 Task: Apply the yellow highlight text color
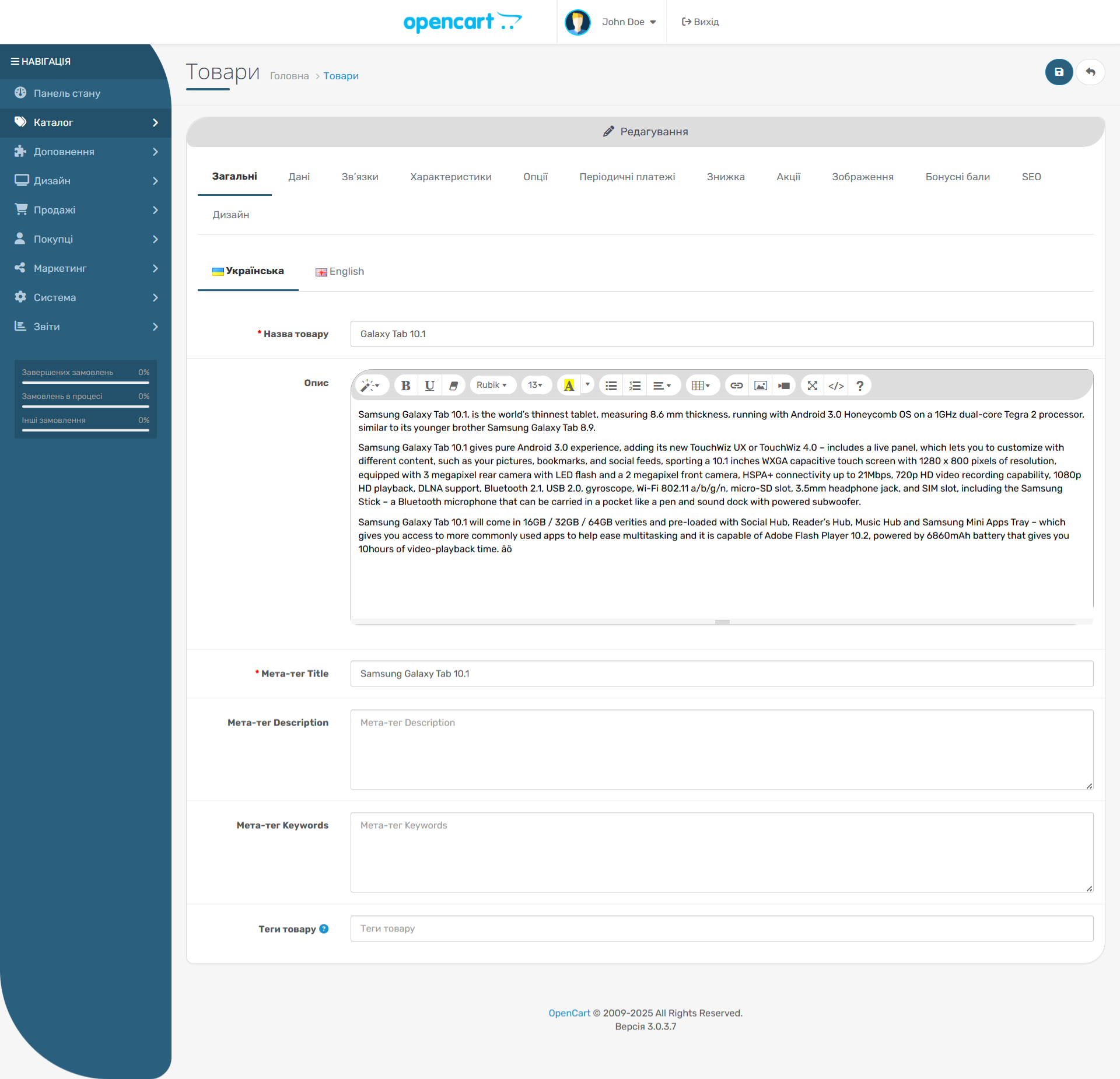569,386
